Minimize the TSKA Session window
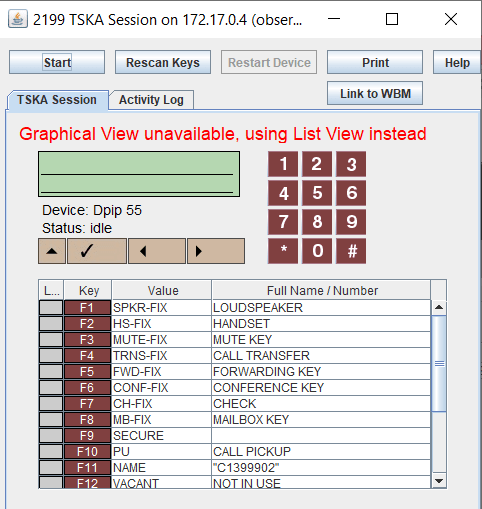The image size is (482, 509). tap(334, 19)
